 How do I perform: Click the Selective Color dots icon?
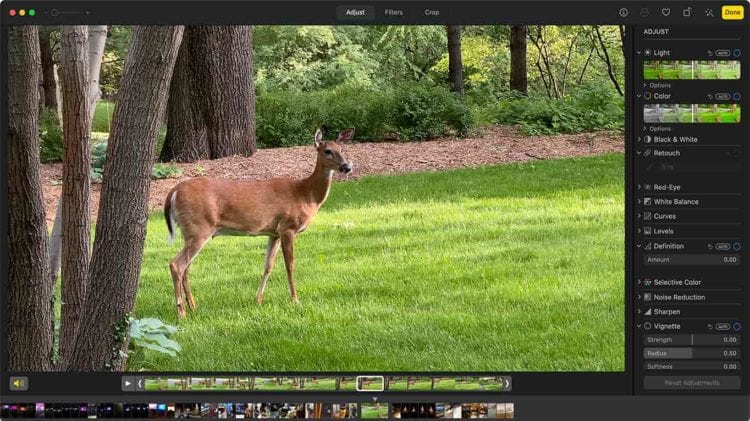[x=647, y=282]
